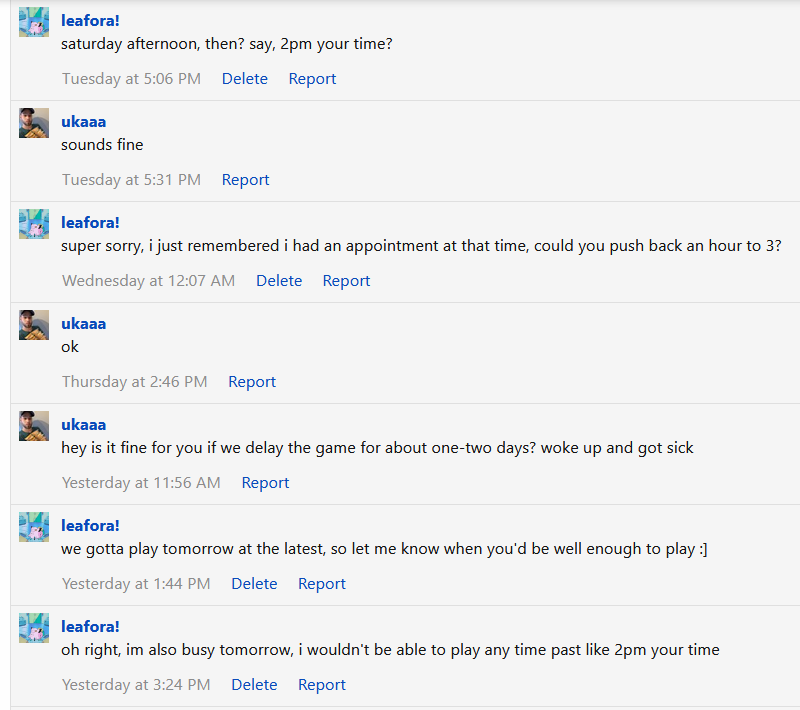Viewport: 800px width, 710px height.
Task: Delete the Wednesday 12:07 AM message
Action: point(279,281)
